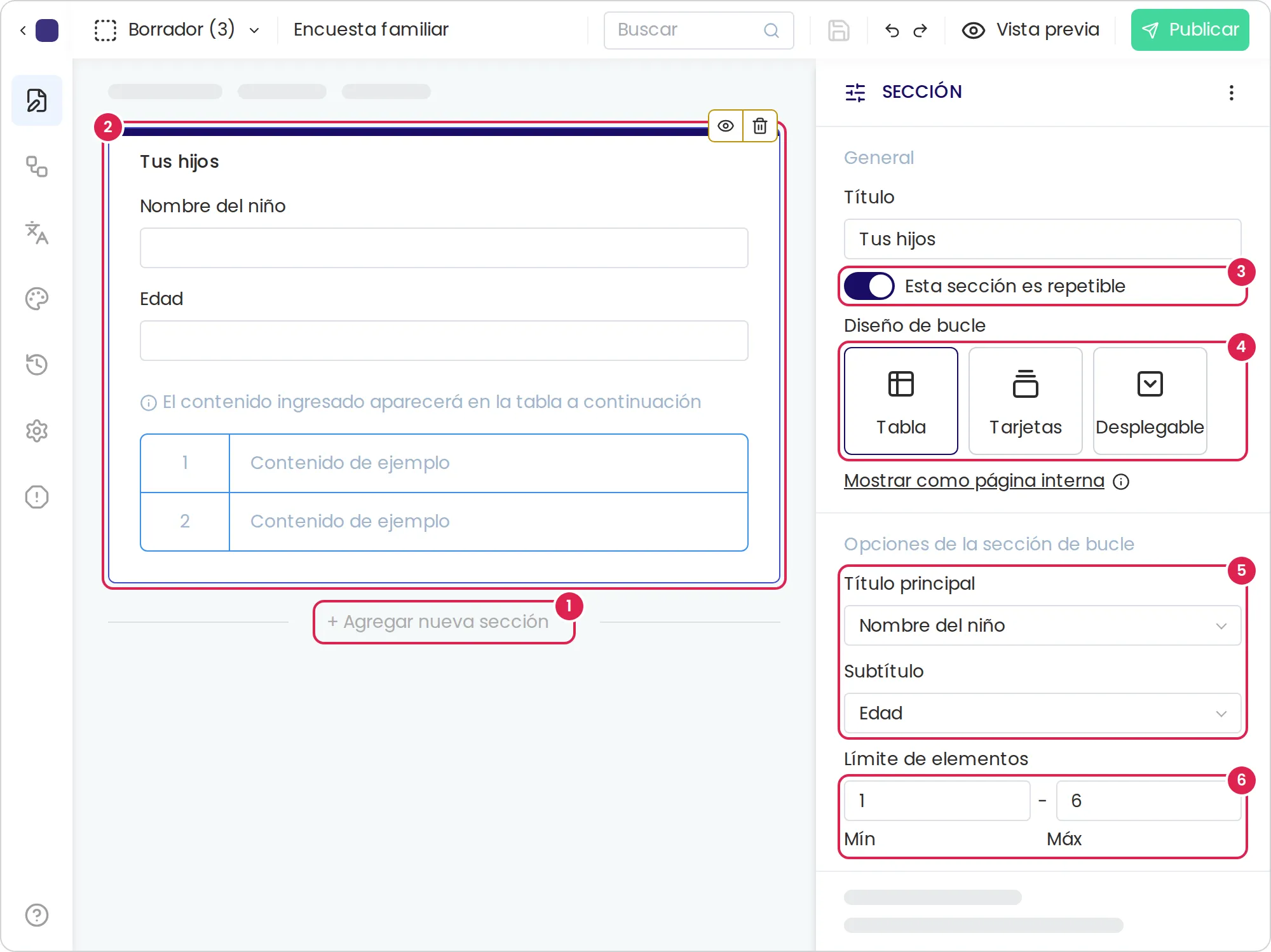This screenshot has height=952, width=1271.
Task: Open the settings gear sidebar icon
Action: click(x=37, y=431)
